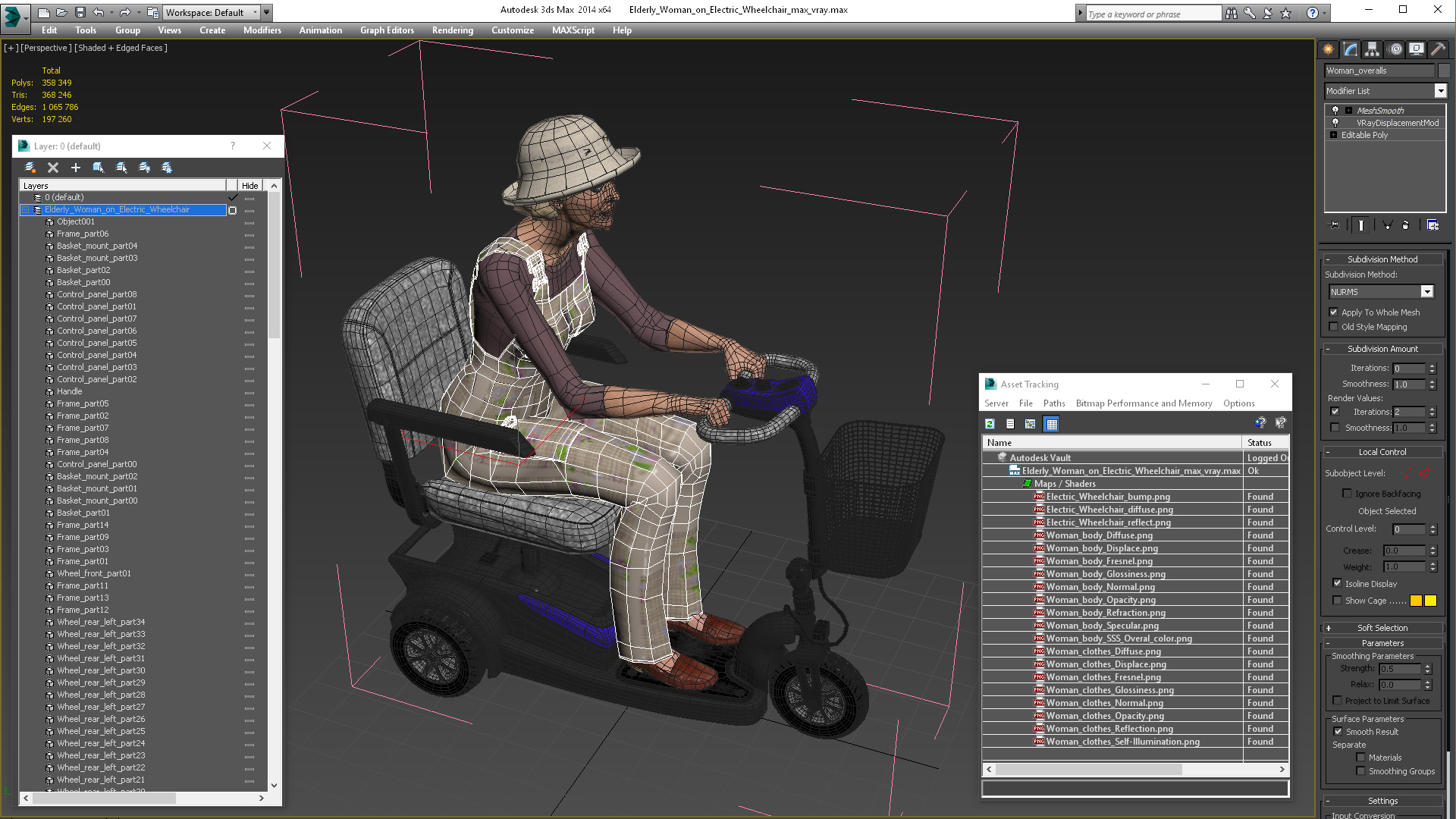
Task: Collapse the Subdivision Amount rollout
Action: (1382, 349)
